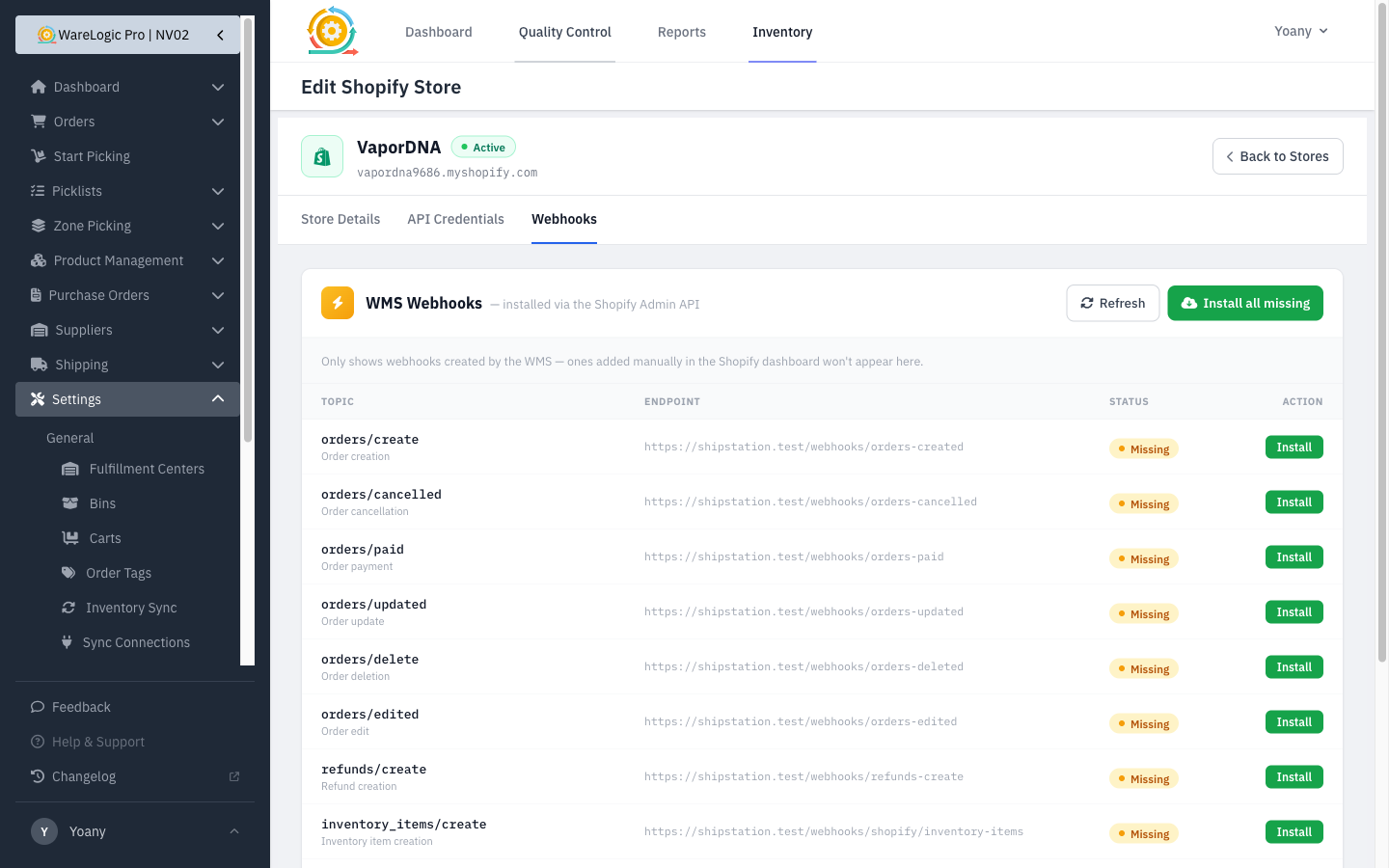The width and height of the screenshot is (1389, 868).
Task: Switch to the API Credentials tab
Action: (455, 219)
